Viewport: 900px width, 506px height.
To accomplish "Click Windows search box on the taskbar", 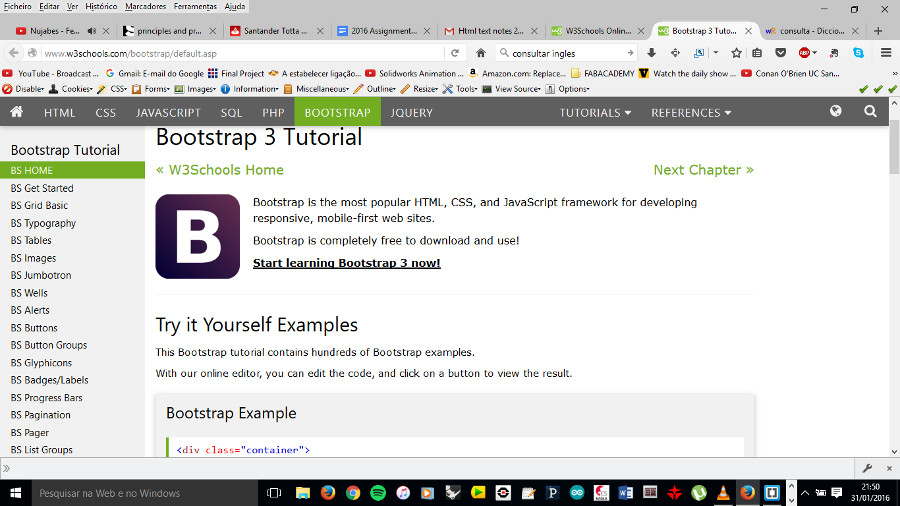I will (143, 493).
